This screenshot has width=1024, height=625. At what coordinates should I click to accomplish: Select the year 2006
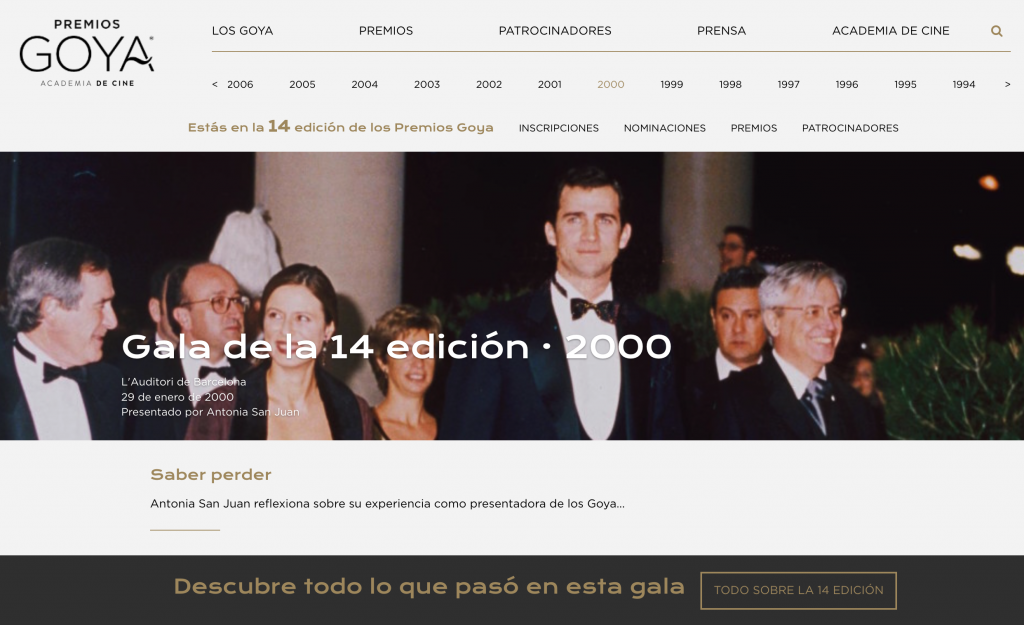240,85
